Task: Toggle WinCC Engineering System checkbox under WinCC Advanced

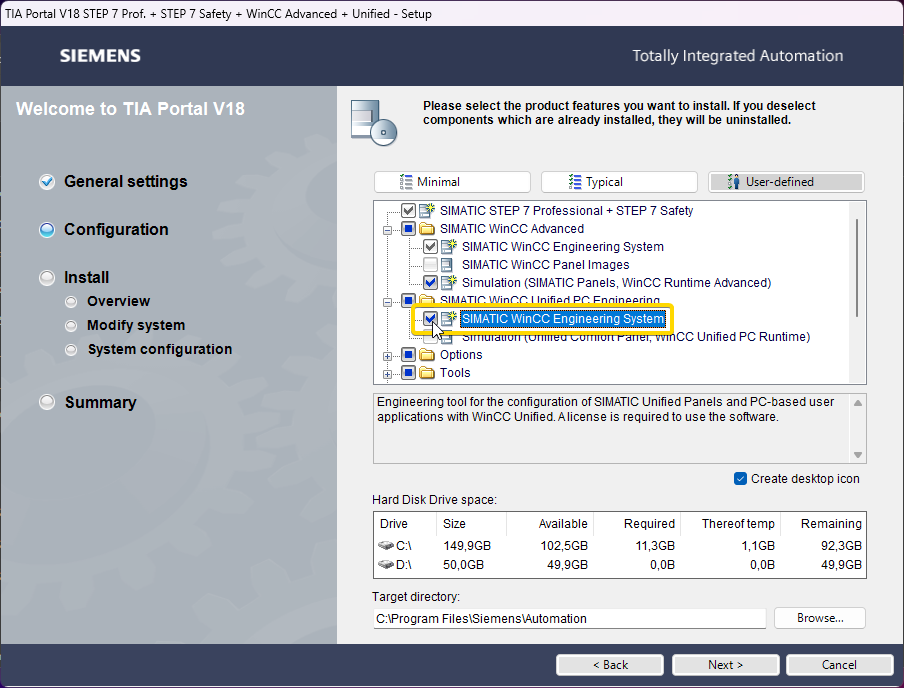Action: pos(430,247)
